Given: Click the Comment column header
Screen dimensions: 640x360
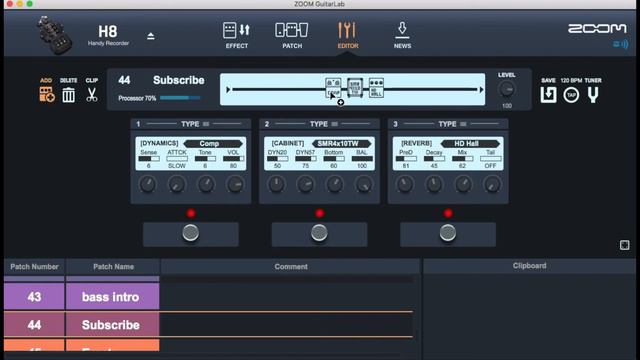Looking at the screenshot, I should point(291,267).
